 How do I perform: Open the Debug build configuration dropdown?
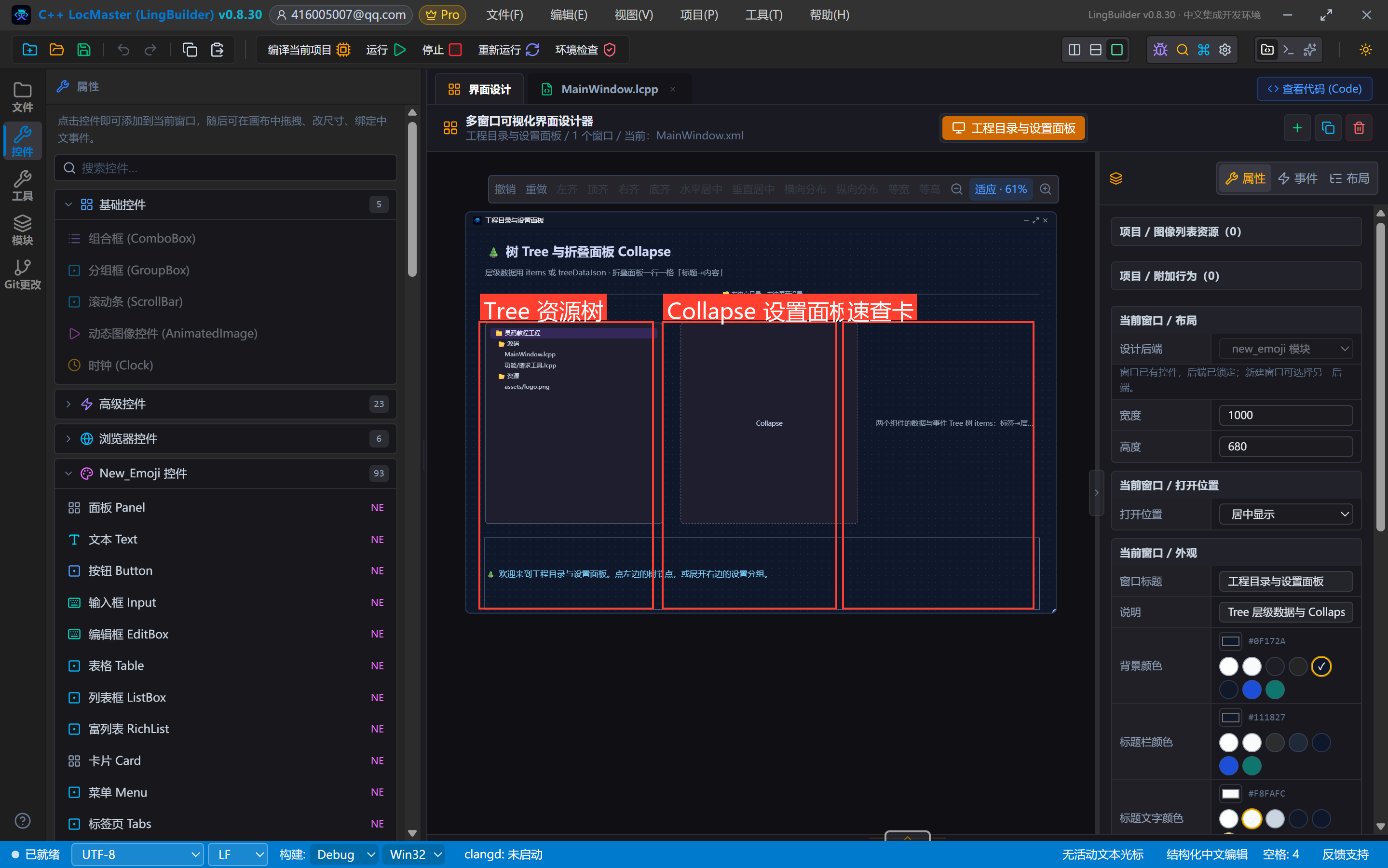point(345,855)
